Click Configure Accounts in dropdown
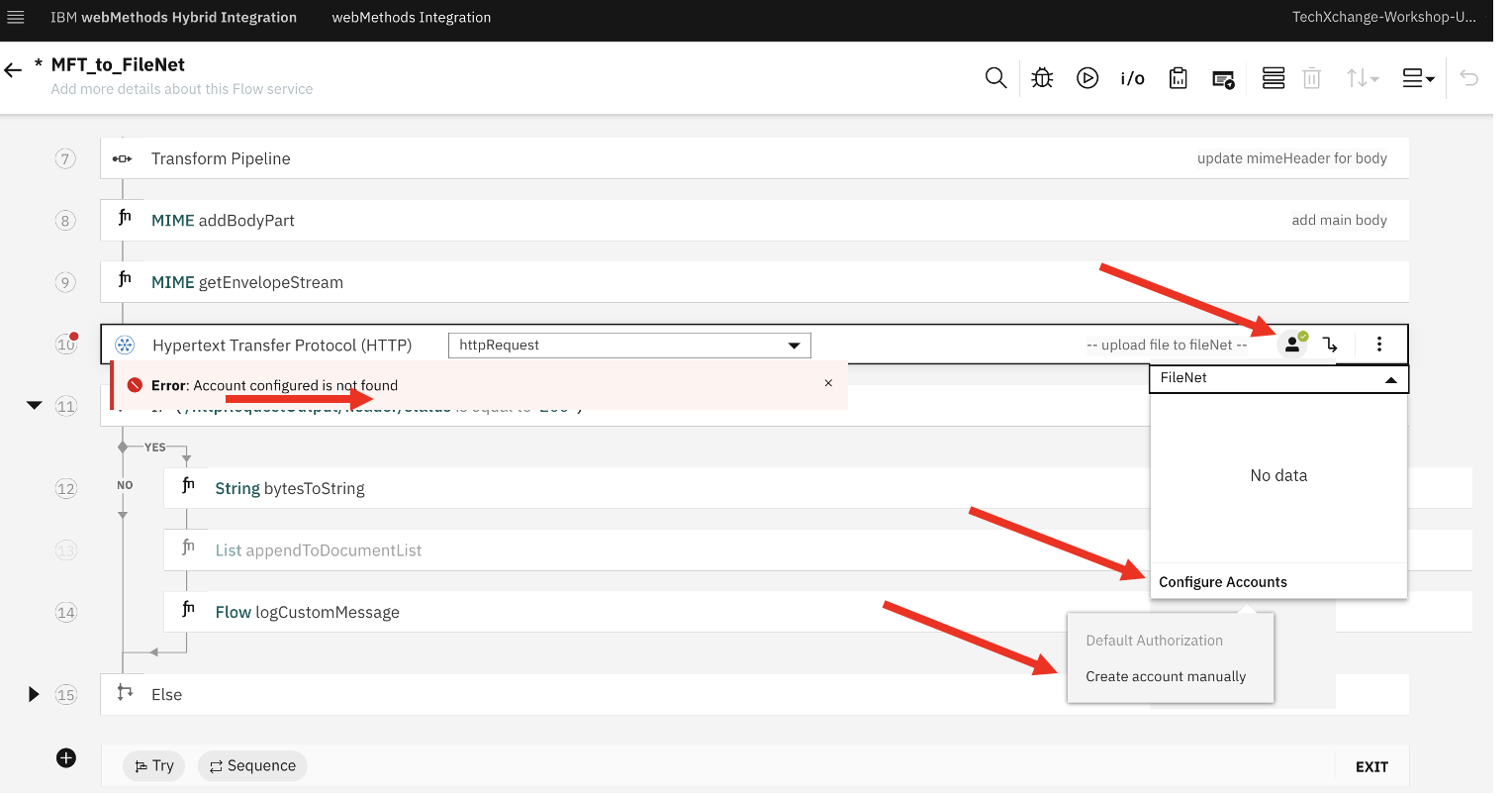This screenshot has height=796, width=1512. (1223, 582)
